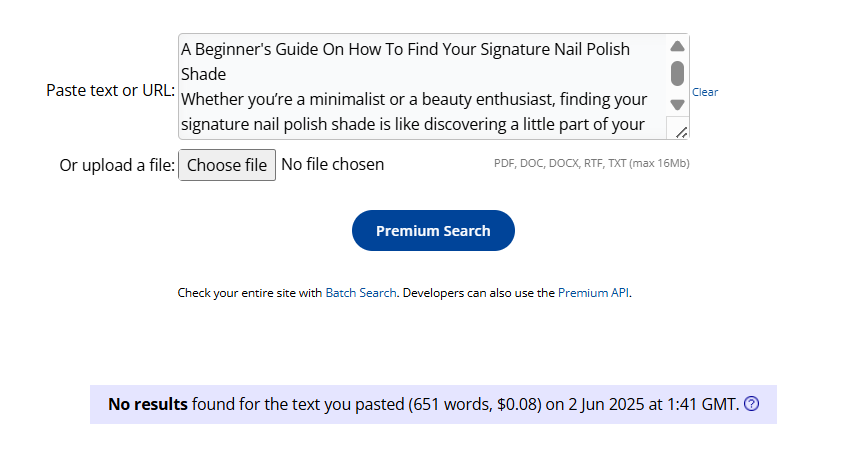Open the Choose file upload button
The height and width of the screenshot is (454, 858).
(x=227, y=165)
